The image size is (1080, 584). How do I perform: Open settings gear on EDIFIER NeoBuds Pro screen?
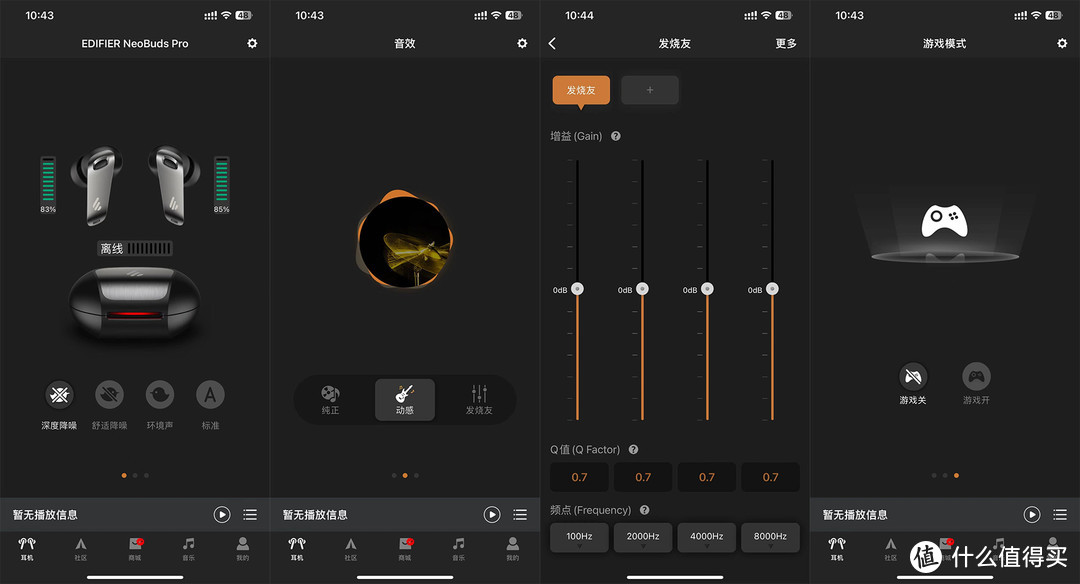click(x=252, y=43)
